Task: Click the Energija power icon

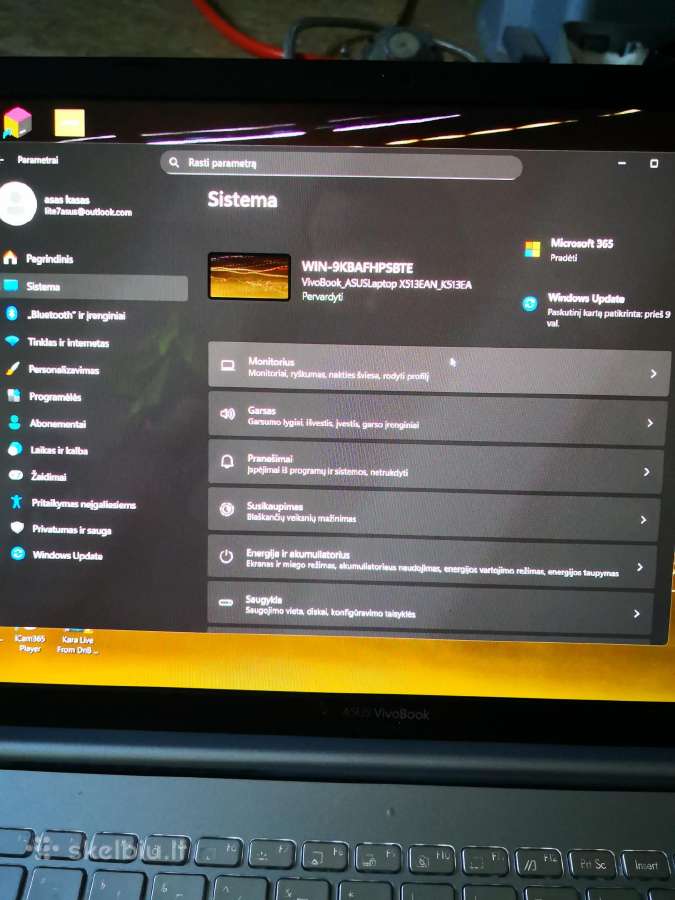Action: point(226,556)
